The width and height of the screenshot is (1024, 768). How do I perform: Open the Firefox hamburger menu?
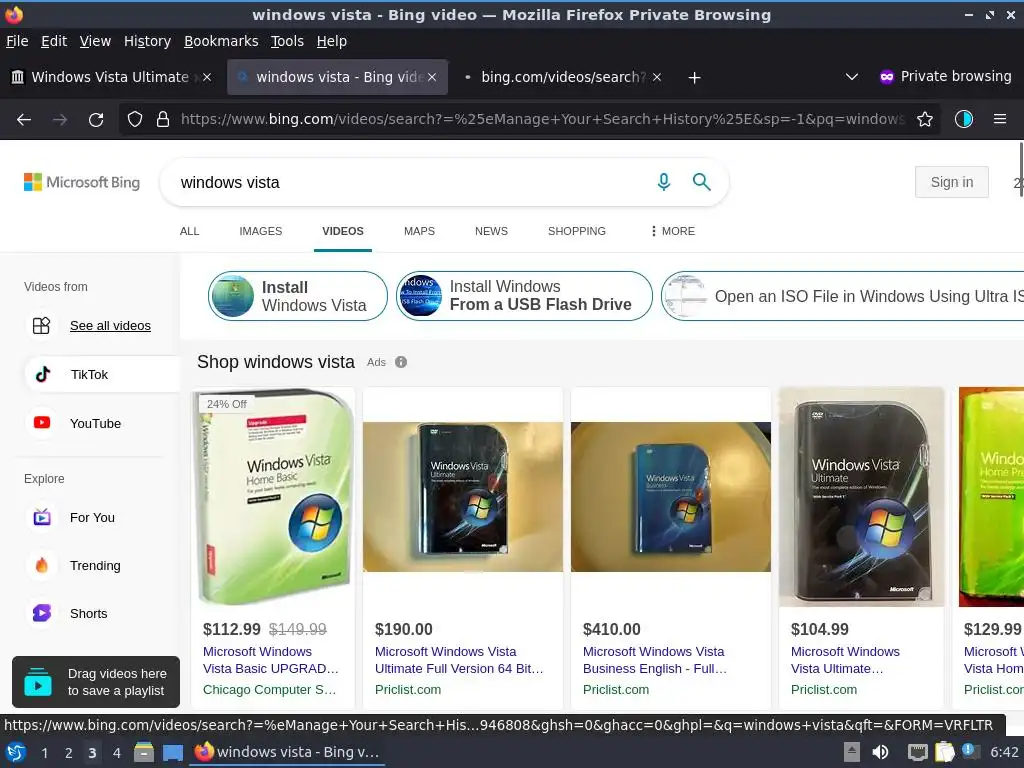coord(999,119)
